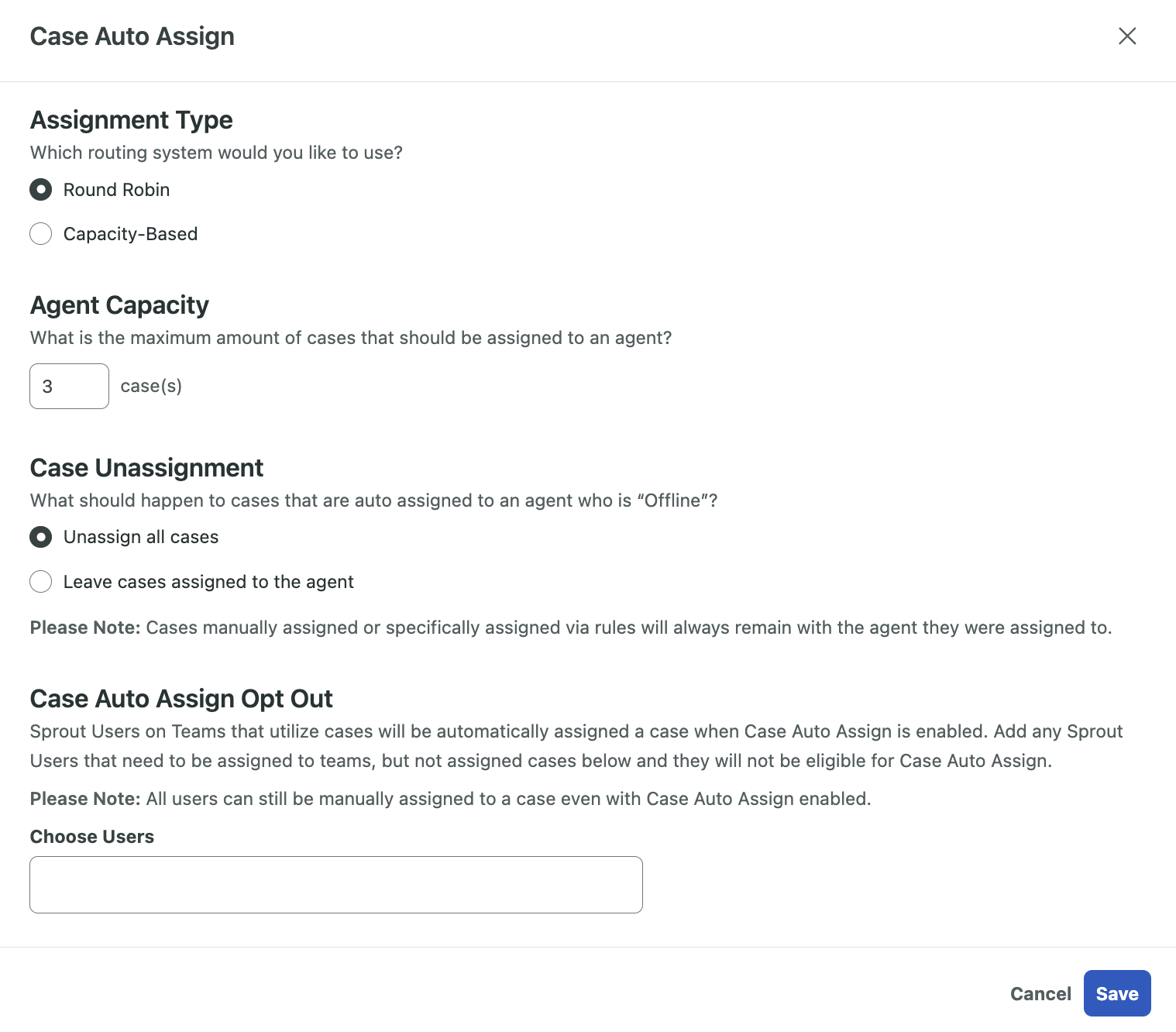Screen dimensions: 1176x1032
Task: Click the Choose Users label
Action: 91,836
